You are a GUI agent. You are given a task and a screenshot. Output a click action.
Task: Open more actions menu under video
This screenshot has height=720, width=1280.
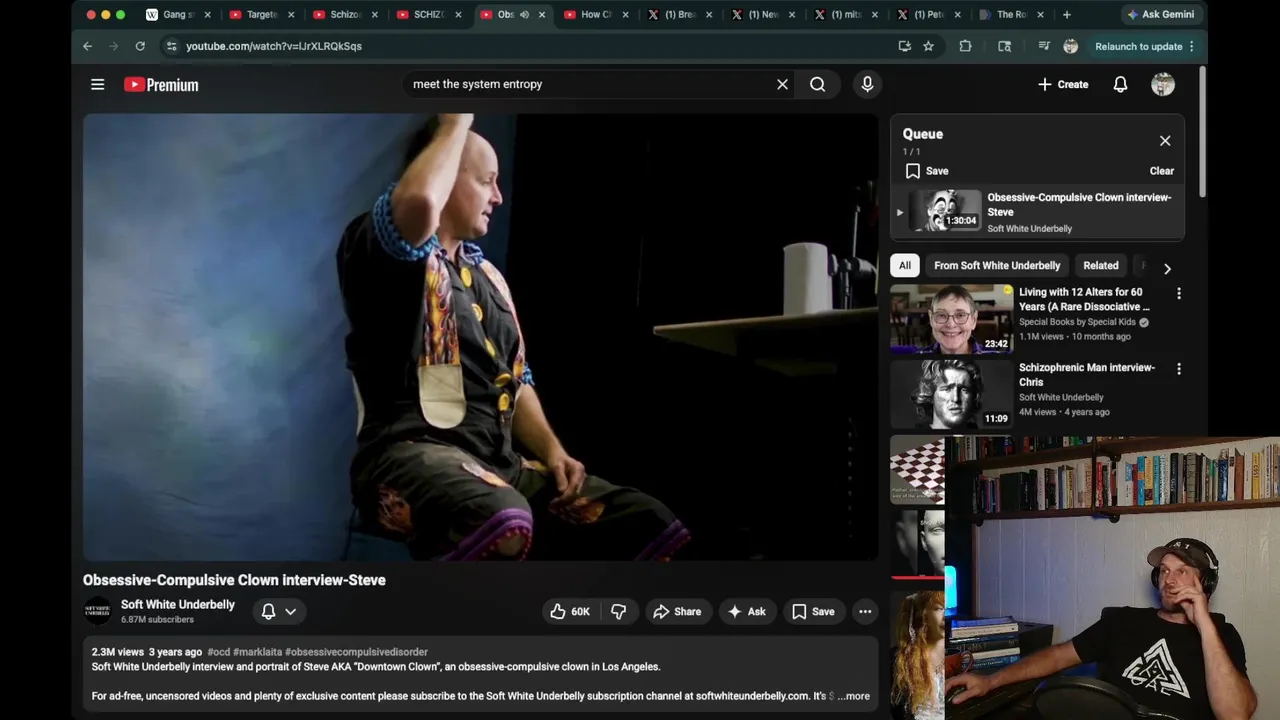(865, 612)
